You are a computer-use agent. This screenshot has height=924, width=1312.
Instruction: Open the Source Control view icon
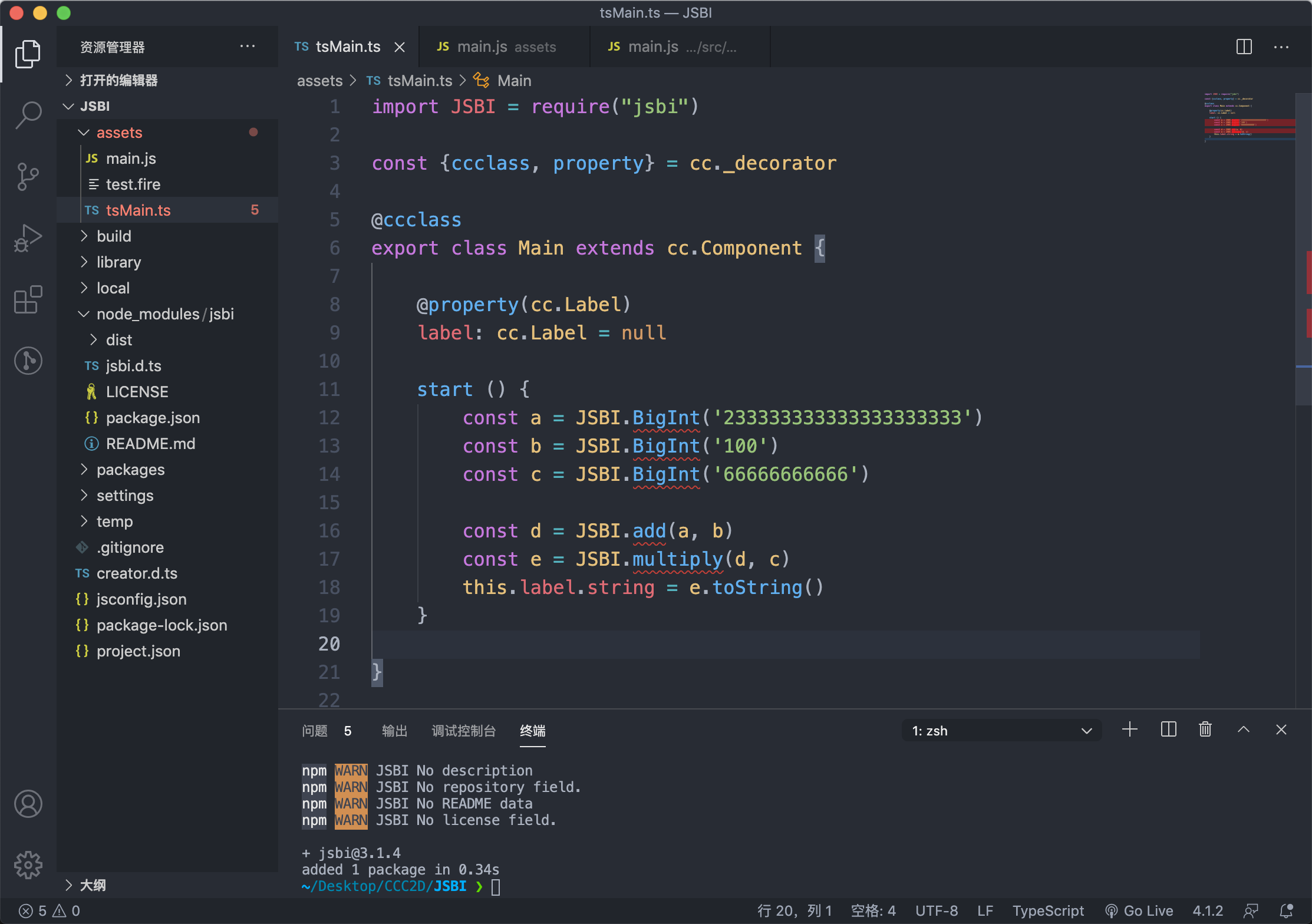pos(28,176)
